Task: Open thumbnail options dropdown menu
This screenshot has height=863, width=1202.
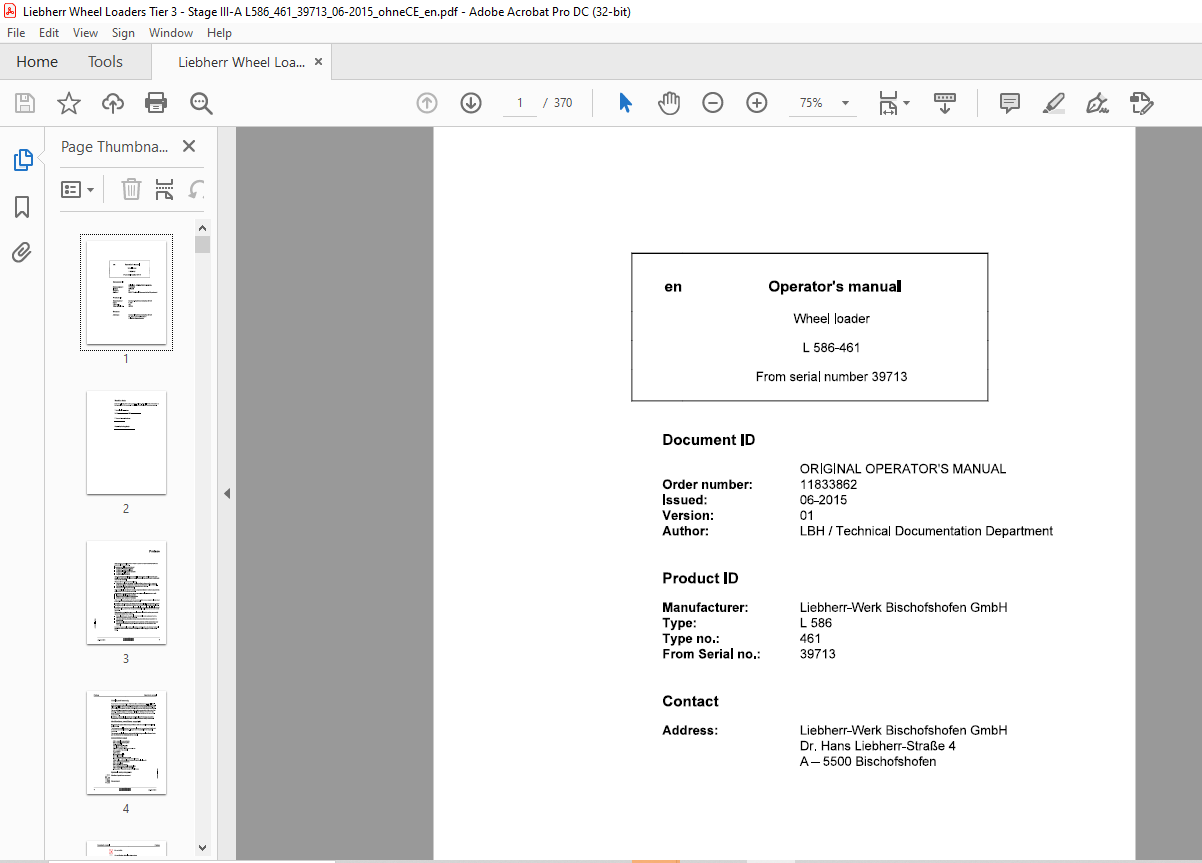Action: [x=78, y=189]
